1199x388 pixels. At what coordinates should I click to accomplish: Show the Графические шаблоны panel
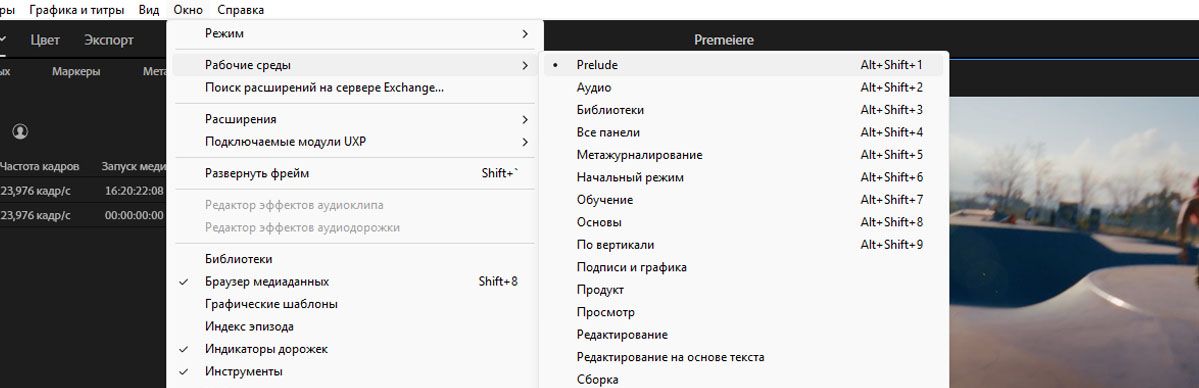[x=355, y=304]
